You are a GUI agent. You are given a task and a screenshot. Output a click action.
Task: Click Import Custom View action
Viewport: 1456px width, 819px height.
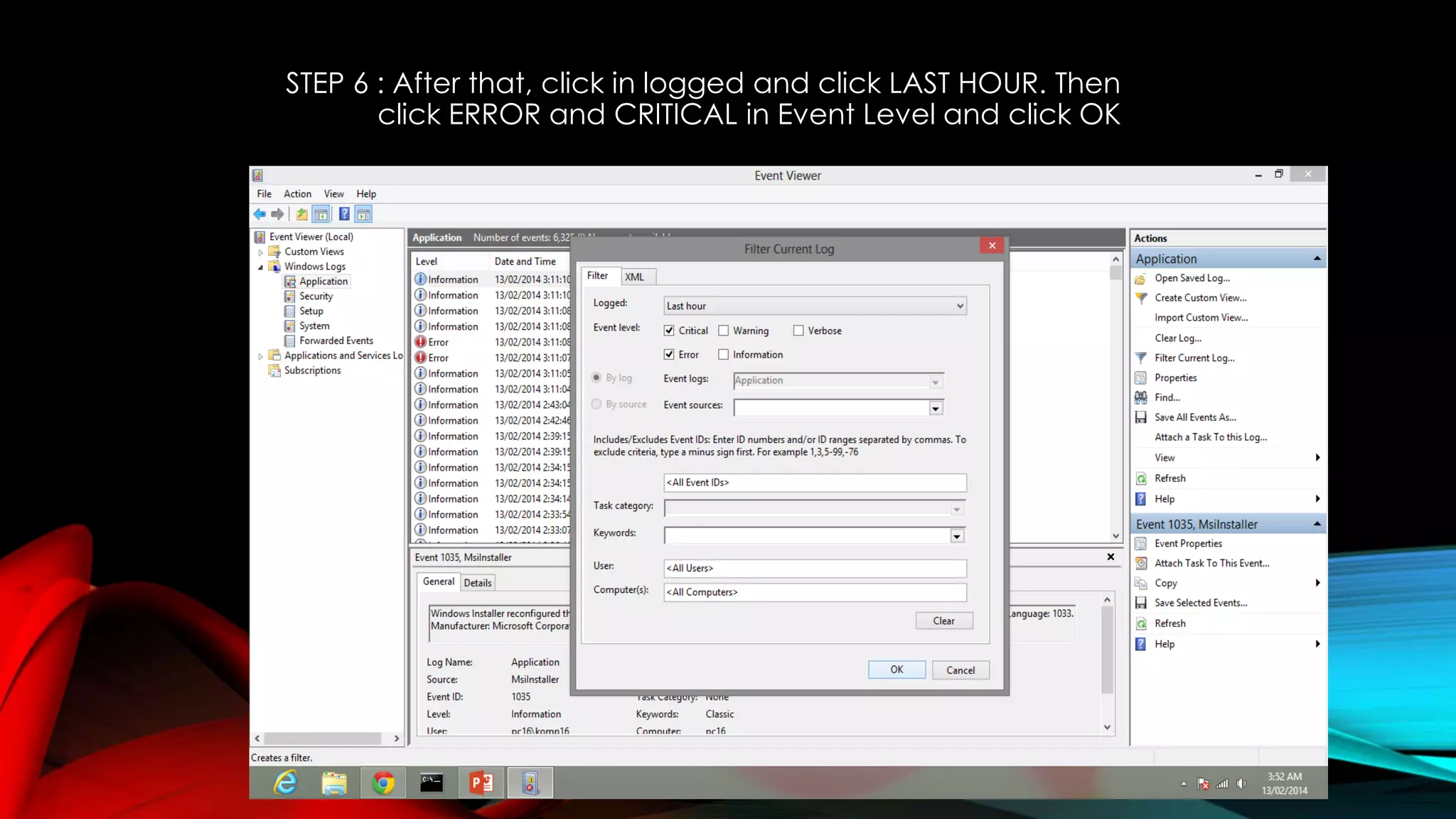coord(1201,318)
